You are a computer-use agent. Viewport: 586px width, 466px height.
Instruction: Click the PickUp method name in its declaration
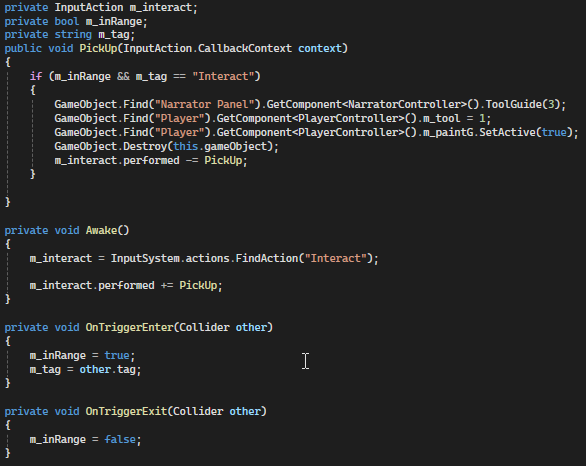pos(98,49)
